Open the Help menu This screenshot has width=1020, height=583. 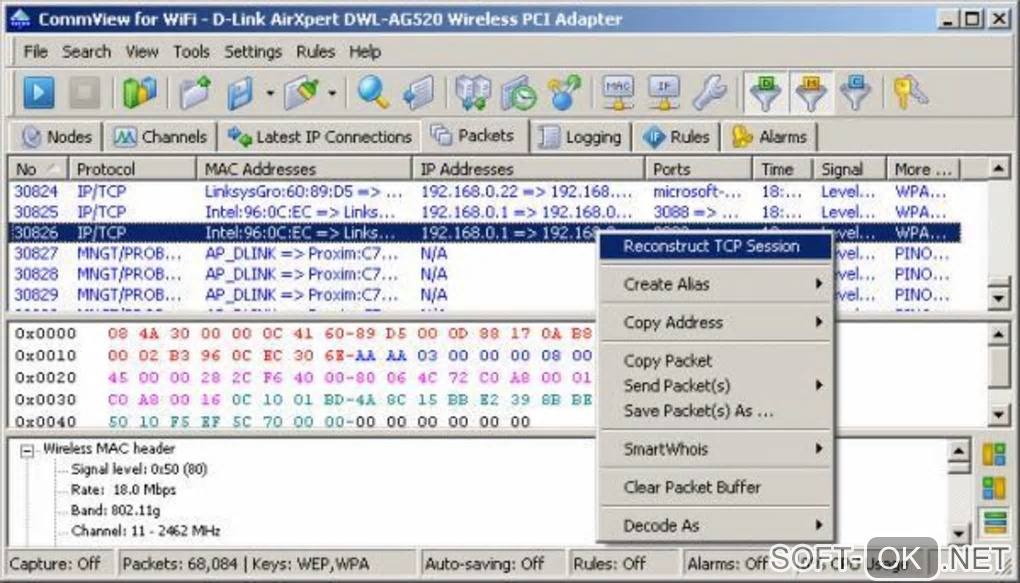[x=365, y=52]
